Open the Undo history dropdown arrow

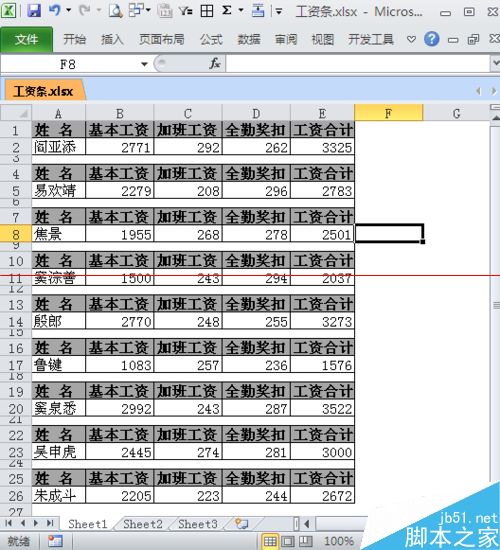[68, 11]
